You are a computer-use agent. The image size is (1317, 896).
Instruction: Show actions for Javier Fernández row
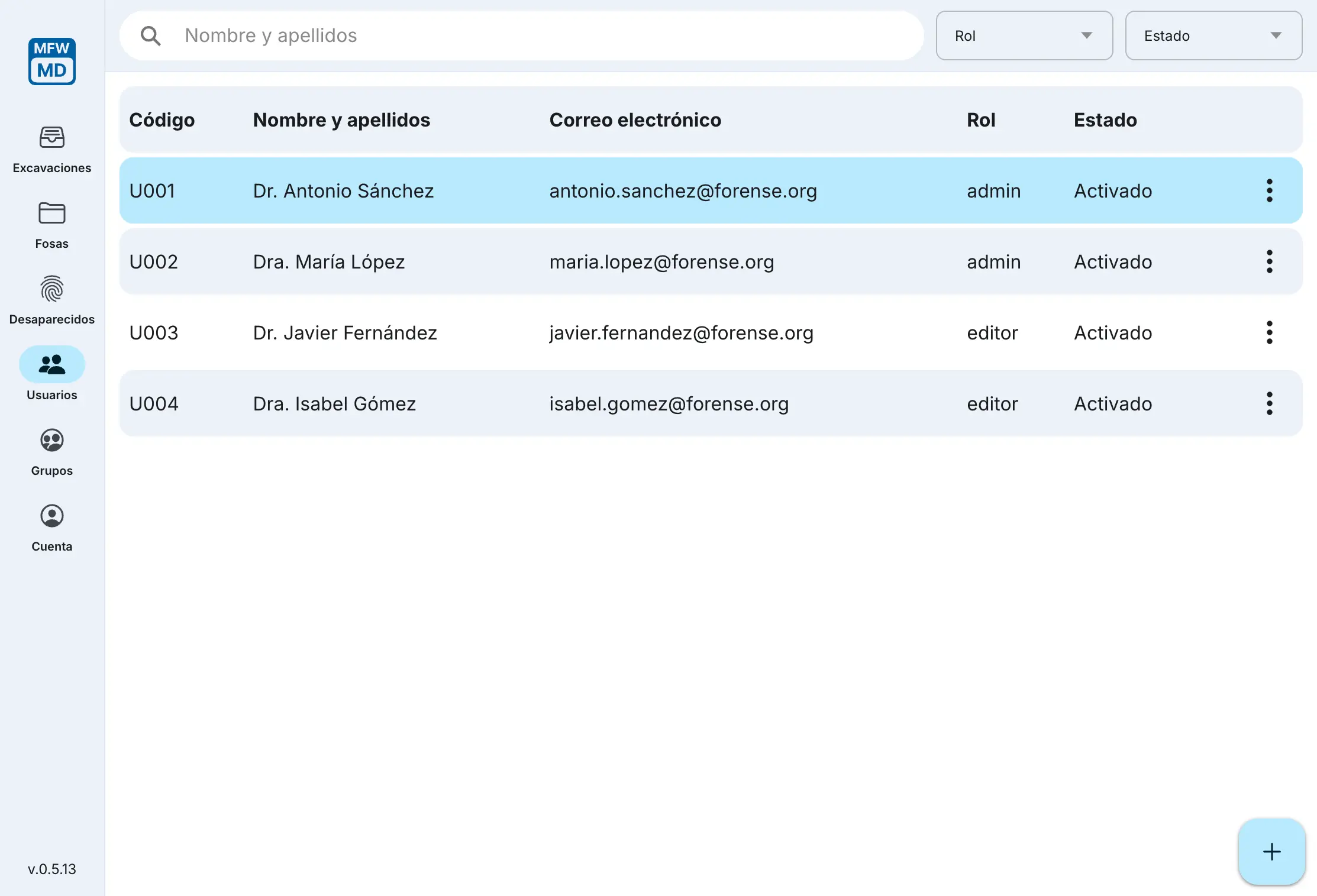1269,333
